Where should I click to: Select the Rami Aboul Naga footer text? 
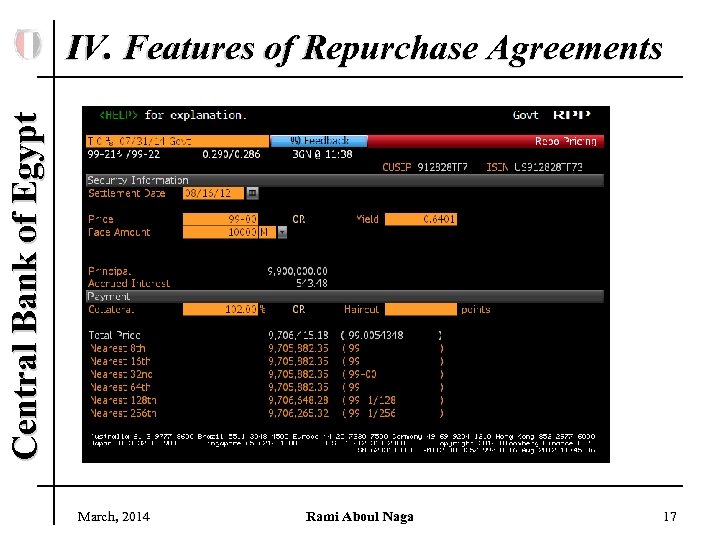[360, 517]
